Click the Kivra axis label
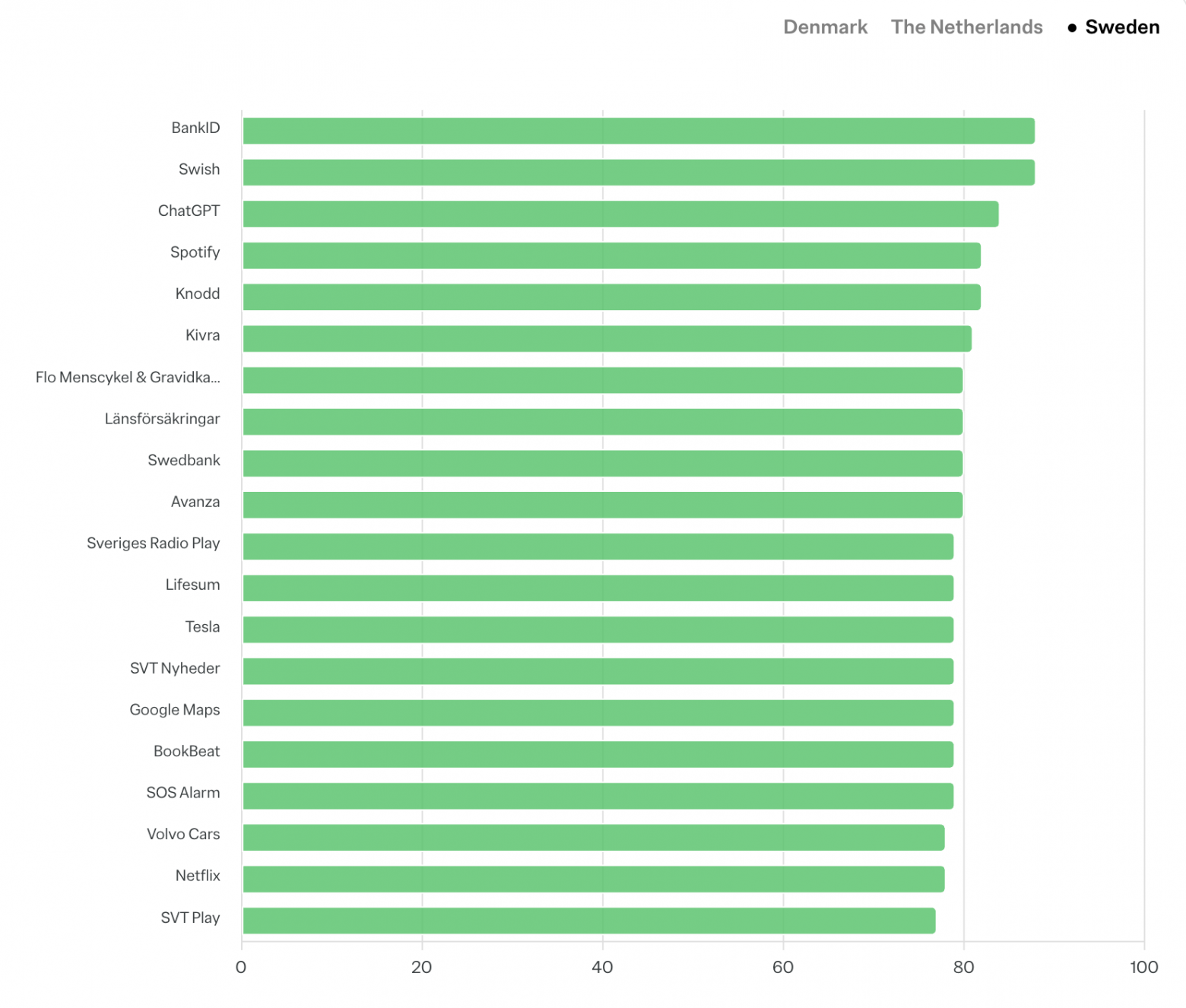1186x1008 pixels. [202, 335]
